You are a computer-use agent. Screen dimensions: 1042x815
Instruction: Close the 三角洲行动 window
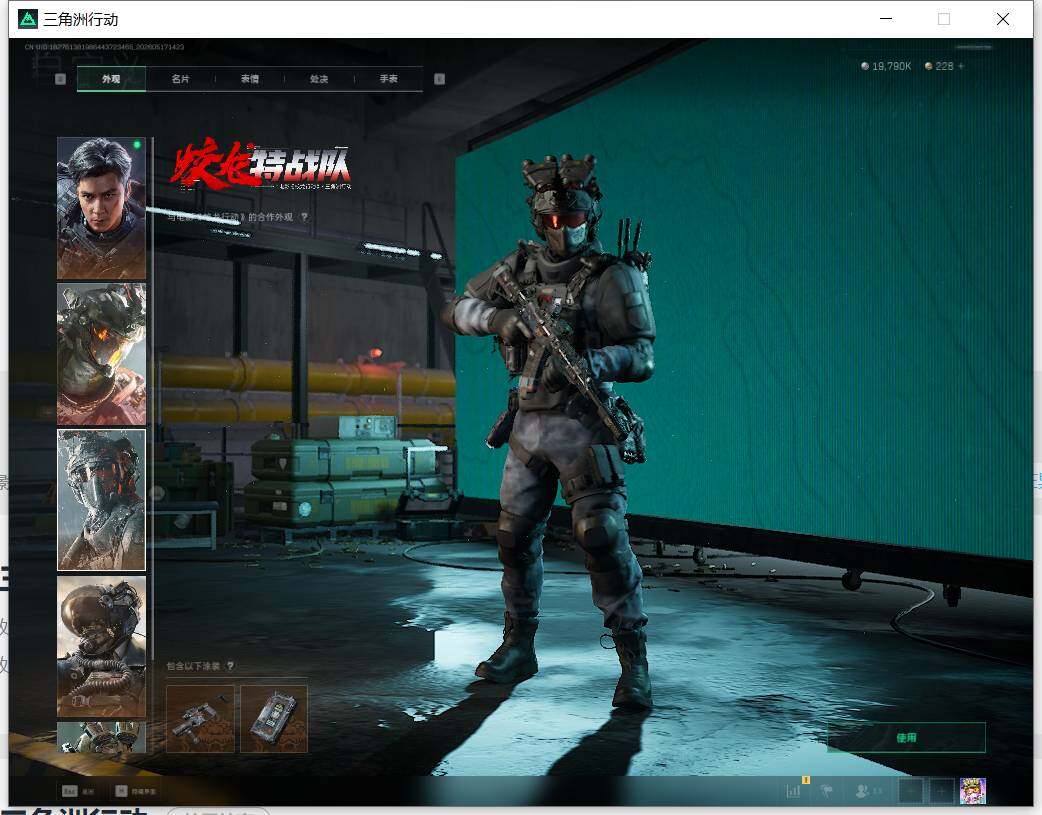coord(1003,19)
